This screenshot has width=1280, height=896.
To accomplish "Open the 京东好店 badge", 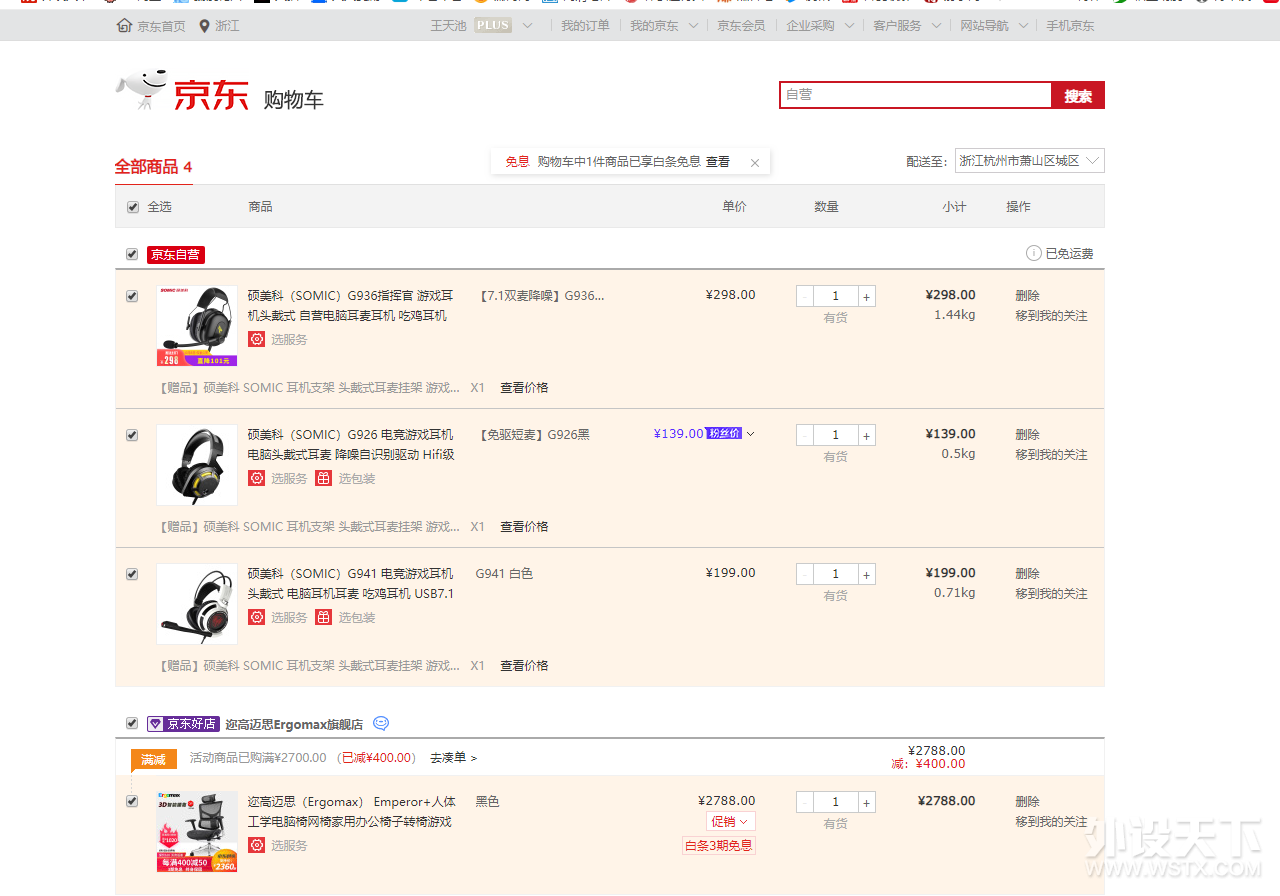I will pos(183,723).
